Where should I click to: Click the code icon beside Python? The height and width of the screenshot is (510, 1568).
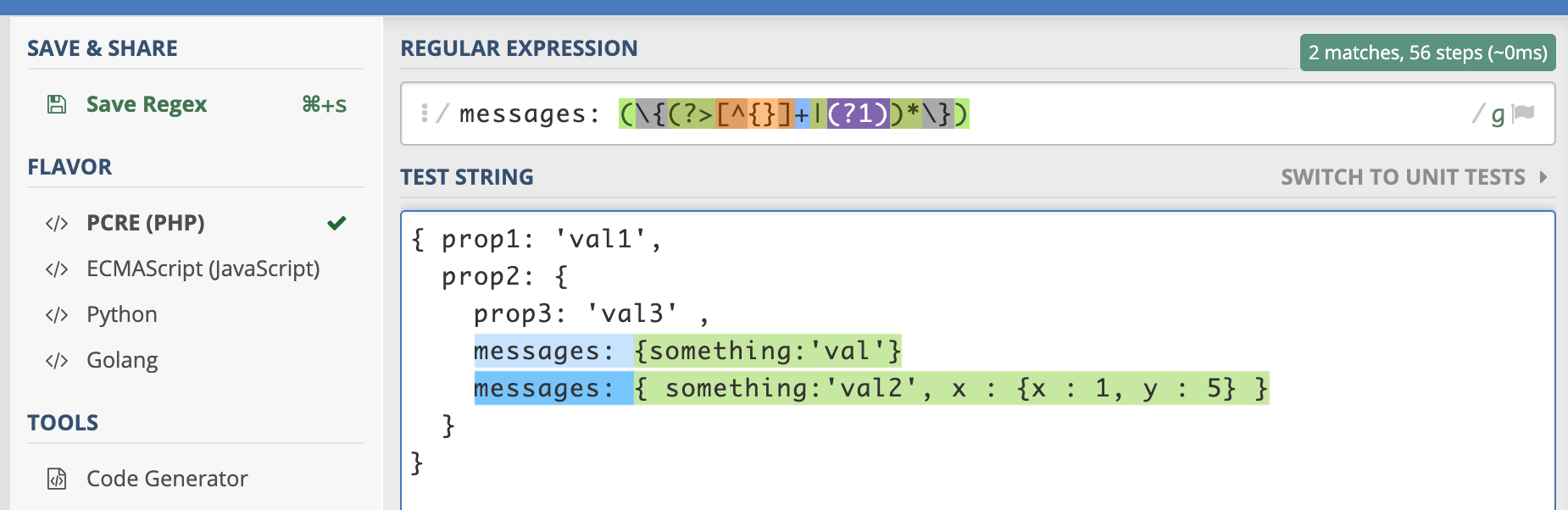pyautogui.click(x=55, y=314)
